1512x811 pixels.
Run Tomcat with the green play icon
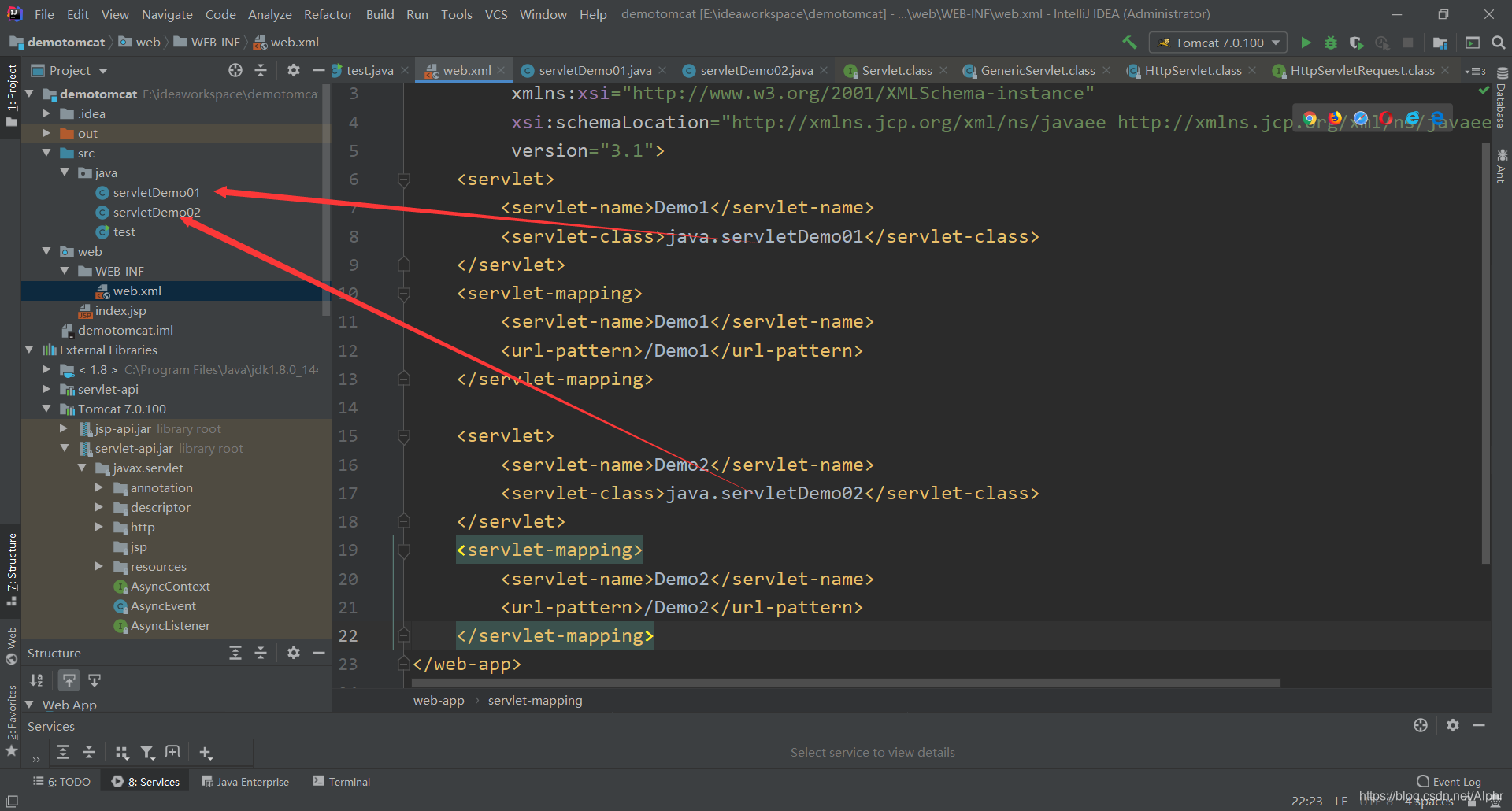click(x=1306, y=43)
